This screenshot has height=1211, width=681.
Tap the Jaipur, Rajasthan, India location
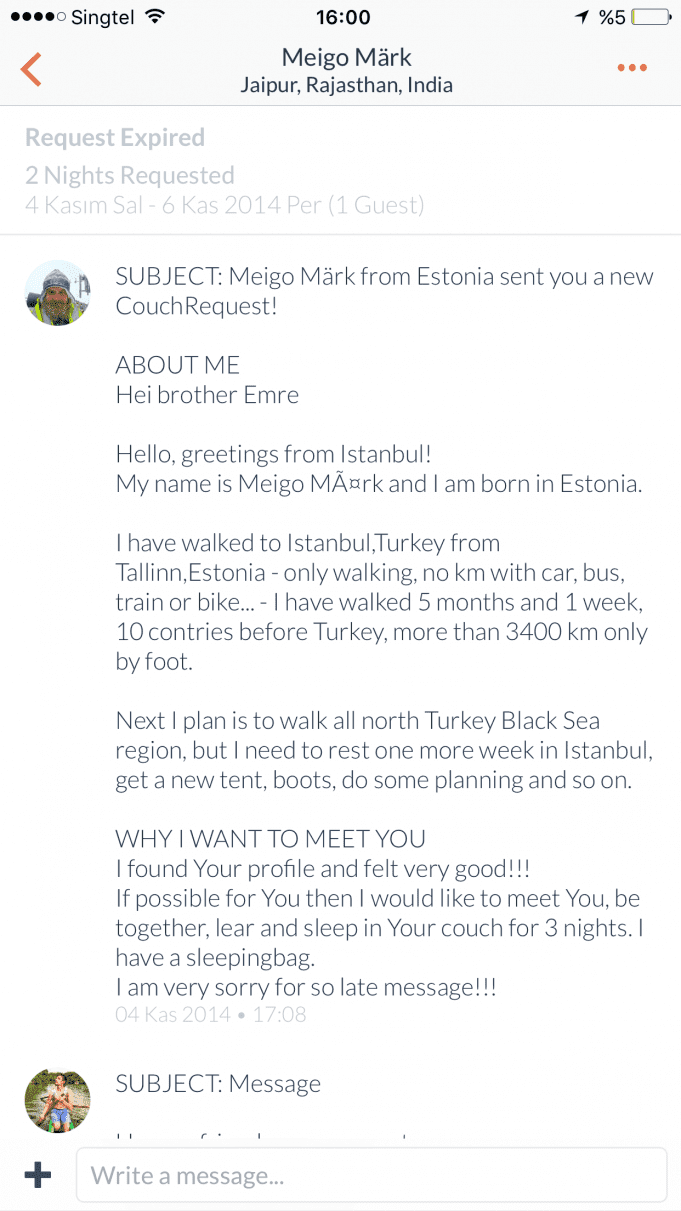point(347,85)
